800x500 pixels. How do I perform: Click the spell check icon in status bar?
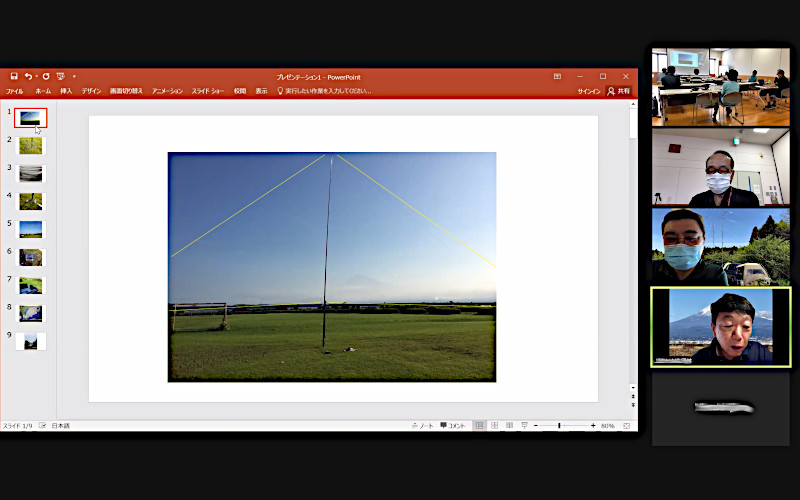coord(42,426)
